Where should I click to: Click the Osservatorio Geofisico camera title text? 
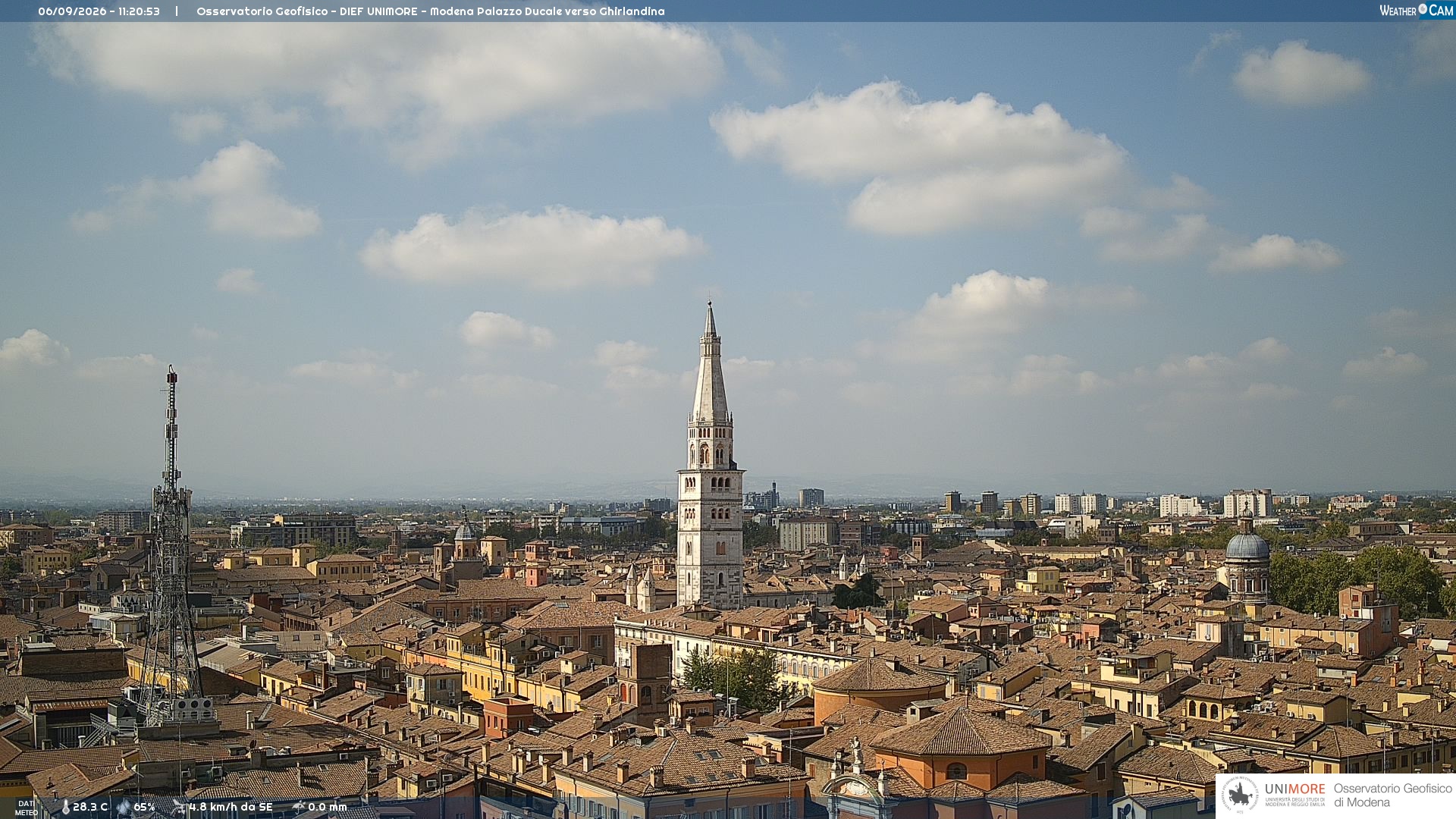click(430, 11)
